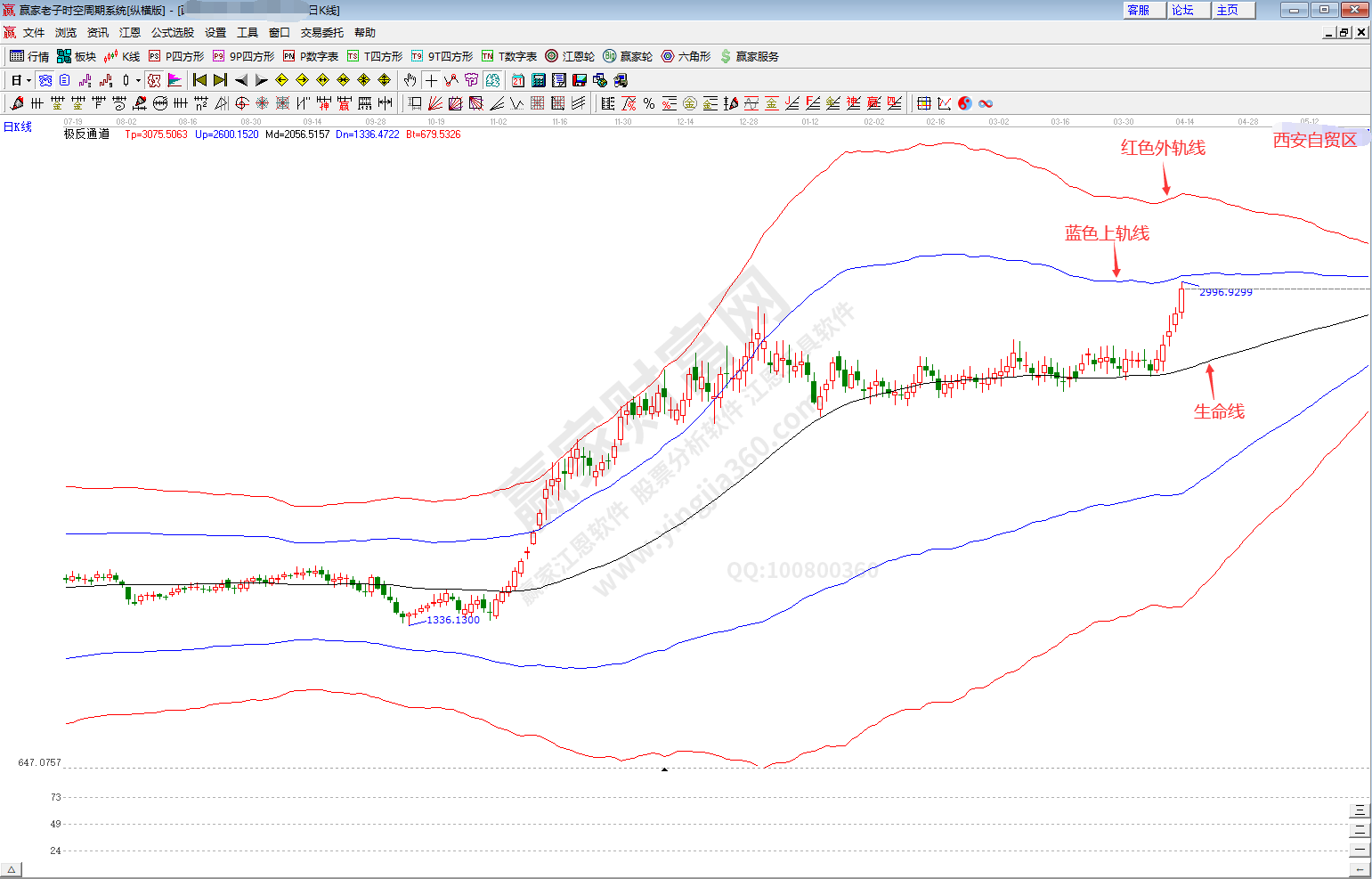Click the yin-yang taiji icon

click(x=965, y=103)
